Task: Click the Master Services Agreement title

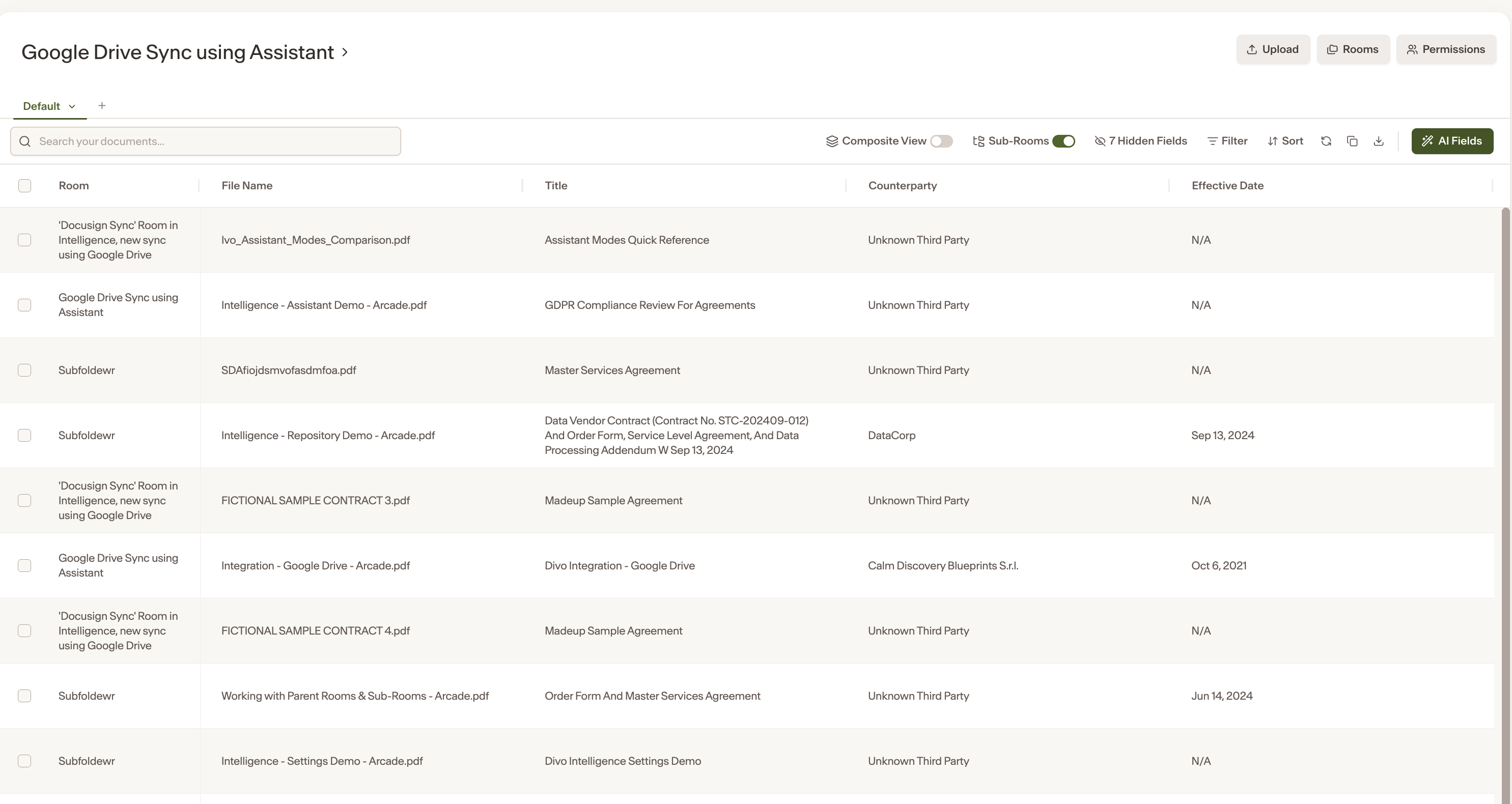Action: (612, 370)
